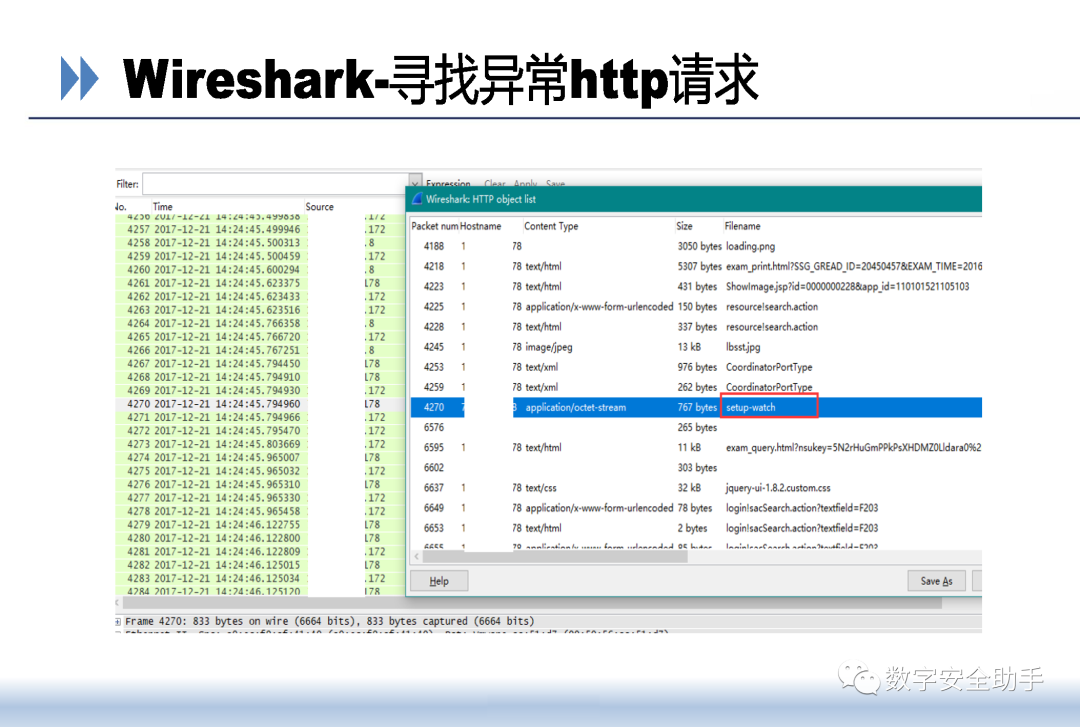Click the packet list horizontal scrollbar
The height and width of the screenshot is (727, 1080).
[x=530, y=603]
